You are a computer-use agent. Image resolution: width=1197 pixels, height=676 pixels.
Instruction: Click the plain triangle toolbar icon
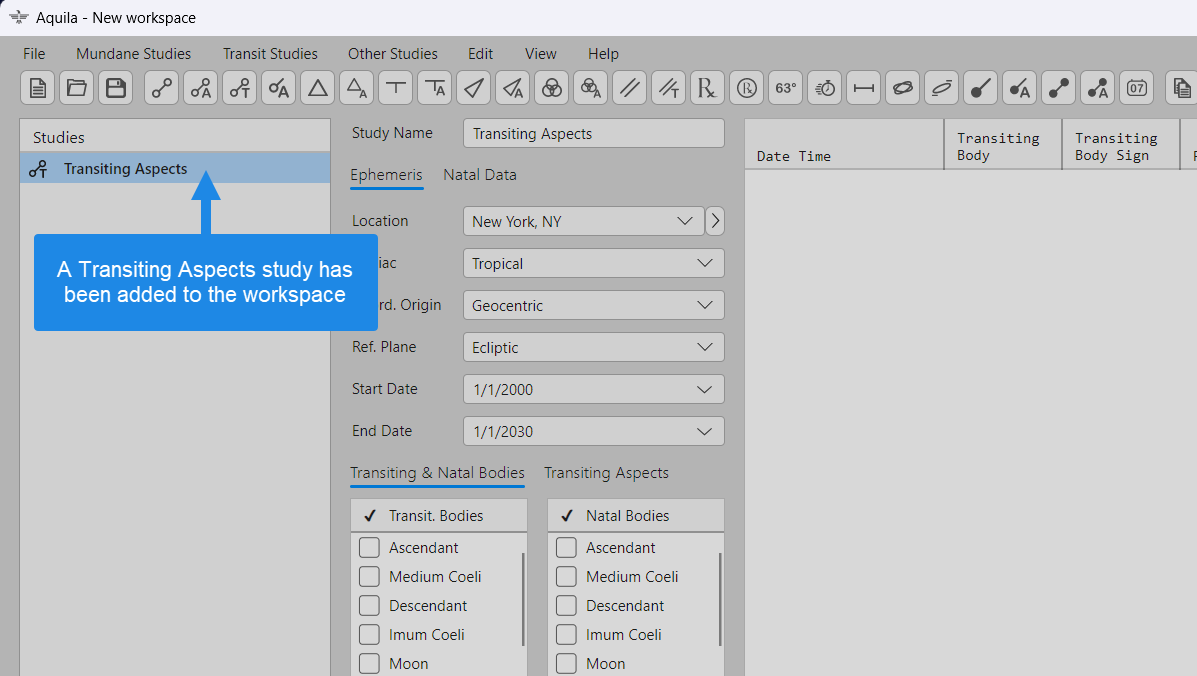pyautogui.click(x=318, y=88)
